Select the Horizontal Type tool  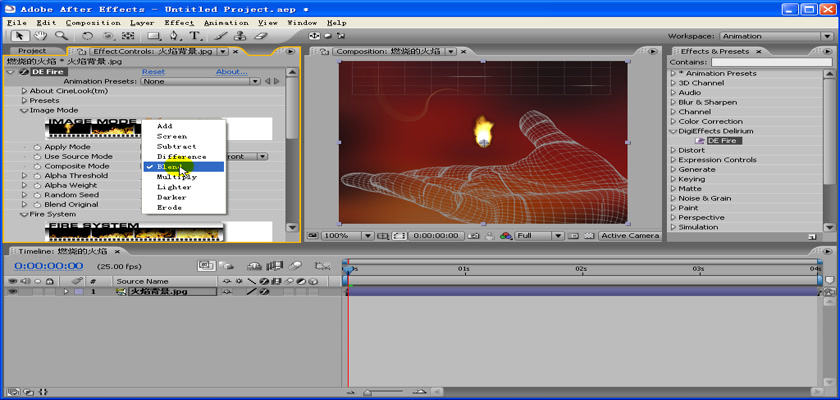[x=195, y=36]
